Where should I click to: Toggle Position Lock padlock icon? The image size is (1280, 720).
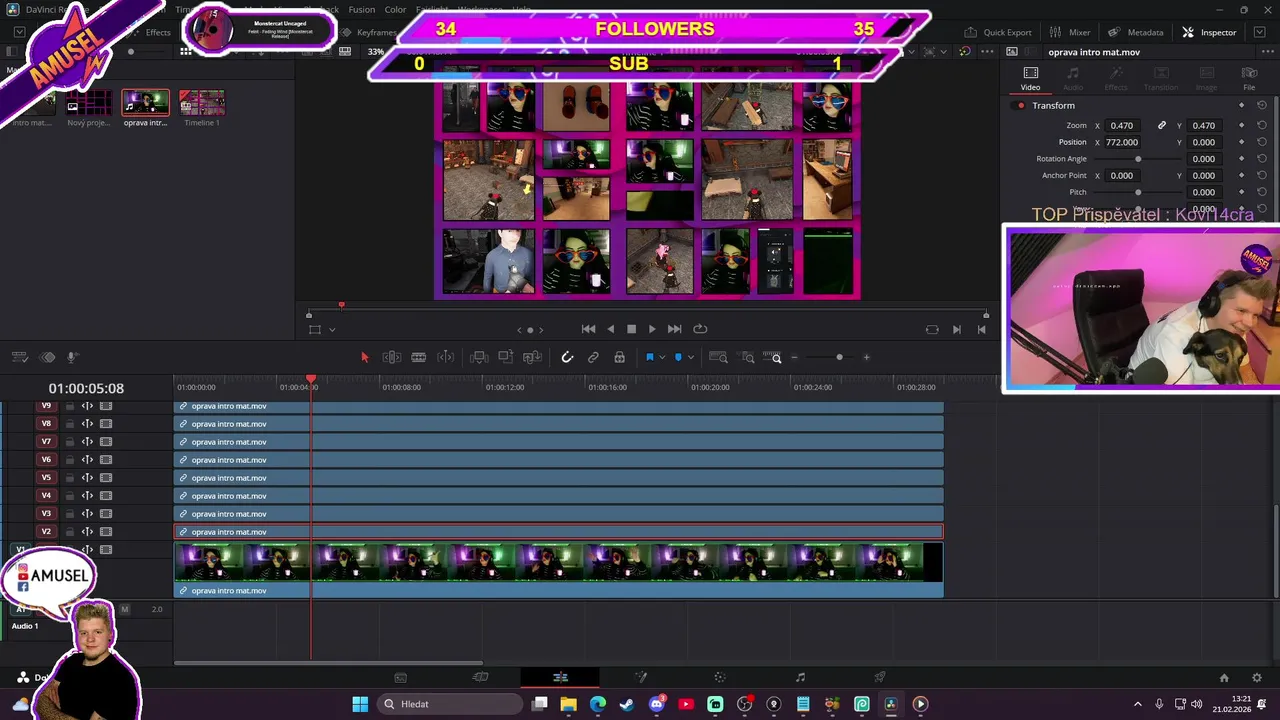[x=619, y=357]
